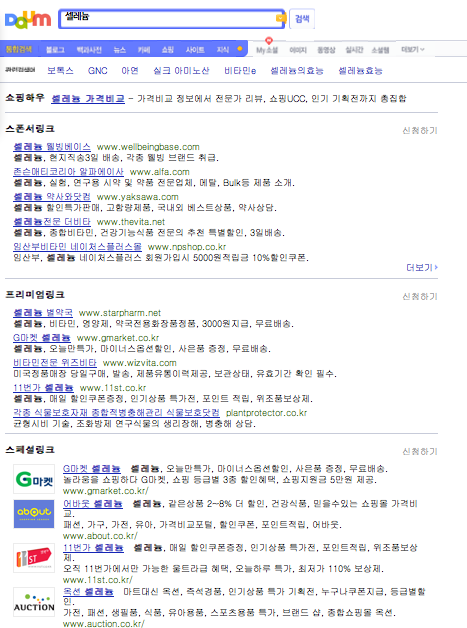Open the 지식 tab
467x628 pixels.
(x=223, y=50)
